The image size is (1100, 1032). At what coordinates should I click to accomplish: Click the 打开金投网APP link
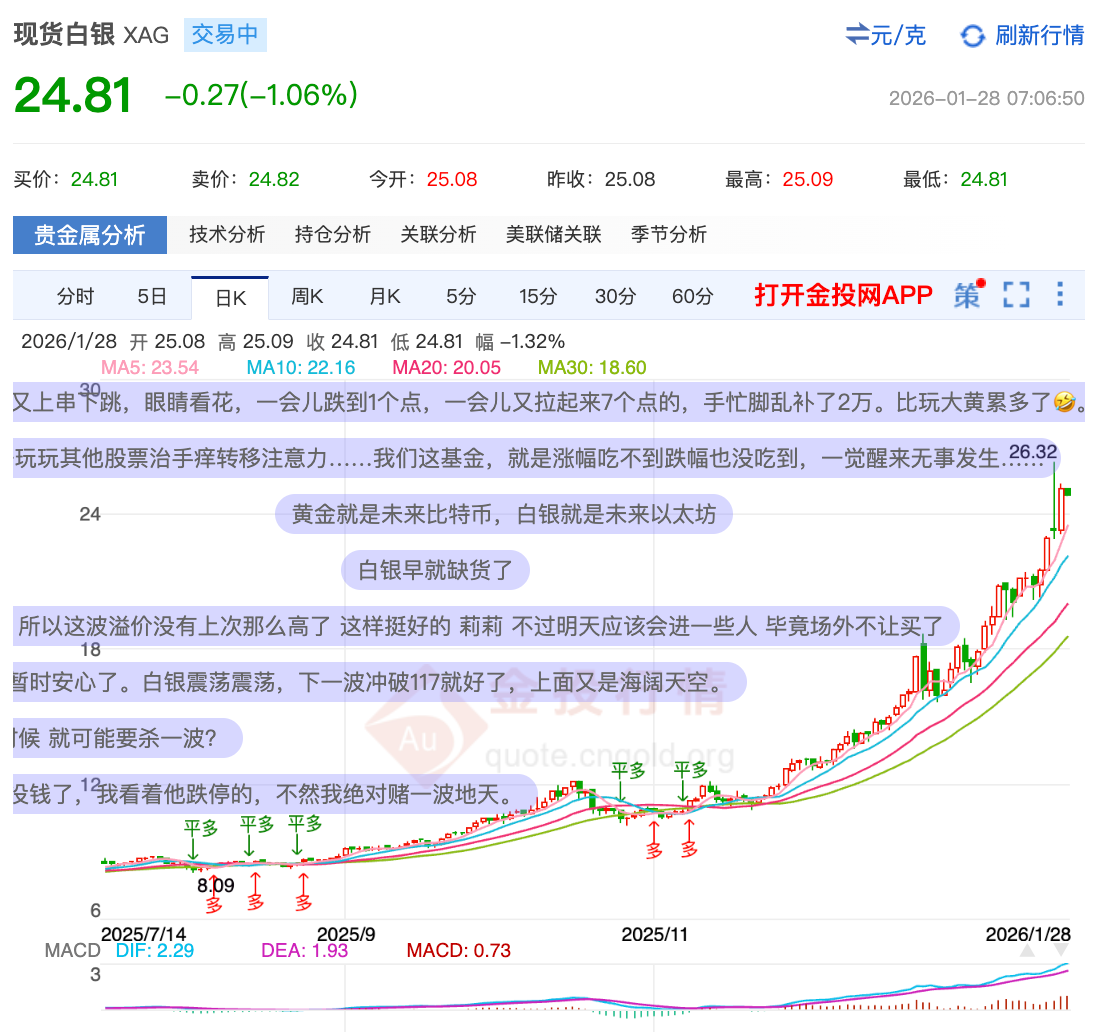point(843,295)
